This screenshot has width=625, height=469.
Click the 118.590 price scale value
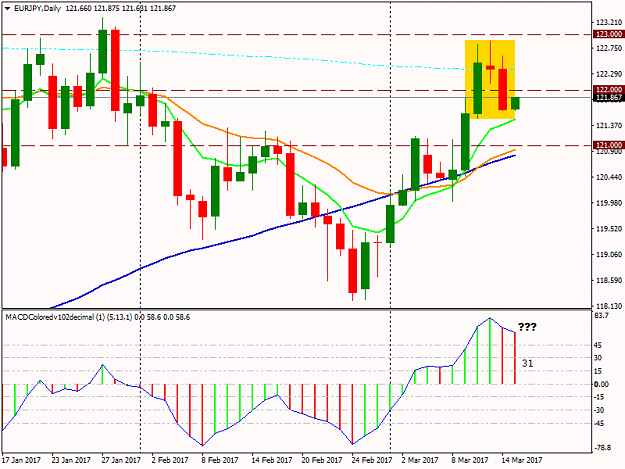(609, 281)
